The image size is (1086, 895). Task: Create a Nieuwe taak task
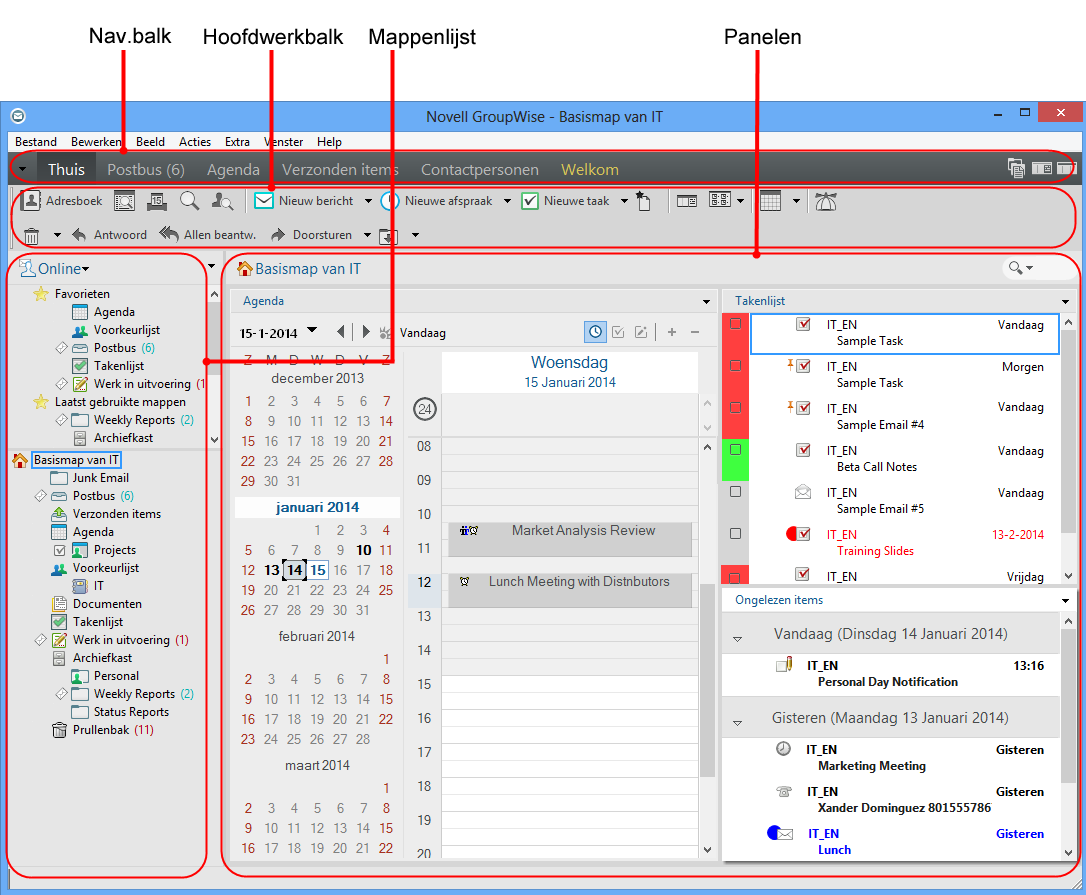coord(566,201)
